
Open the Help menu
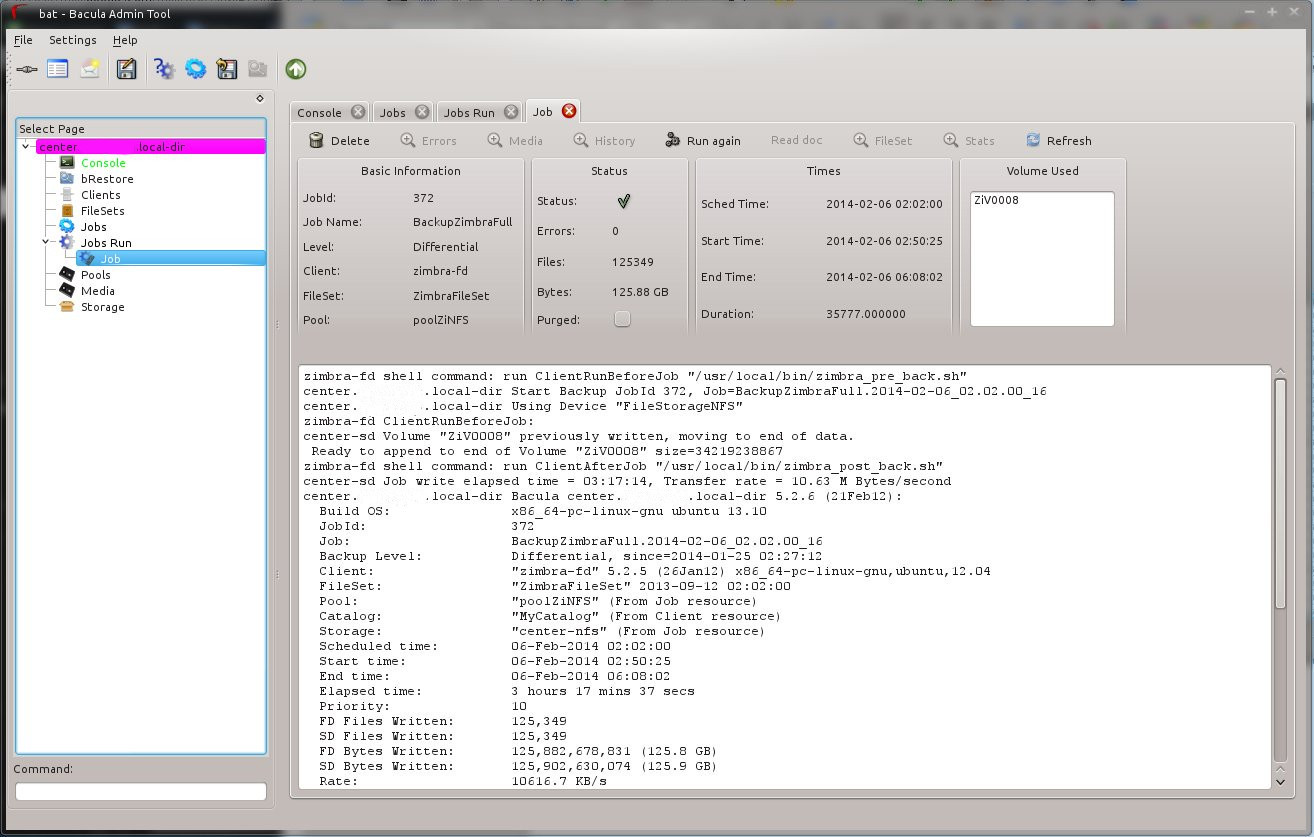[x=125, y=40]
